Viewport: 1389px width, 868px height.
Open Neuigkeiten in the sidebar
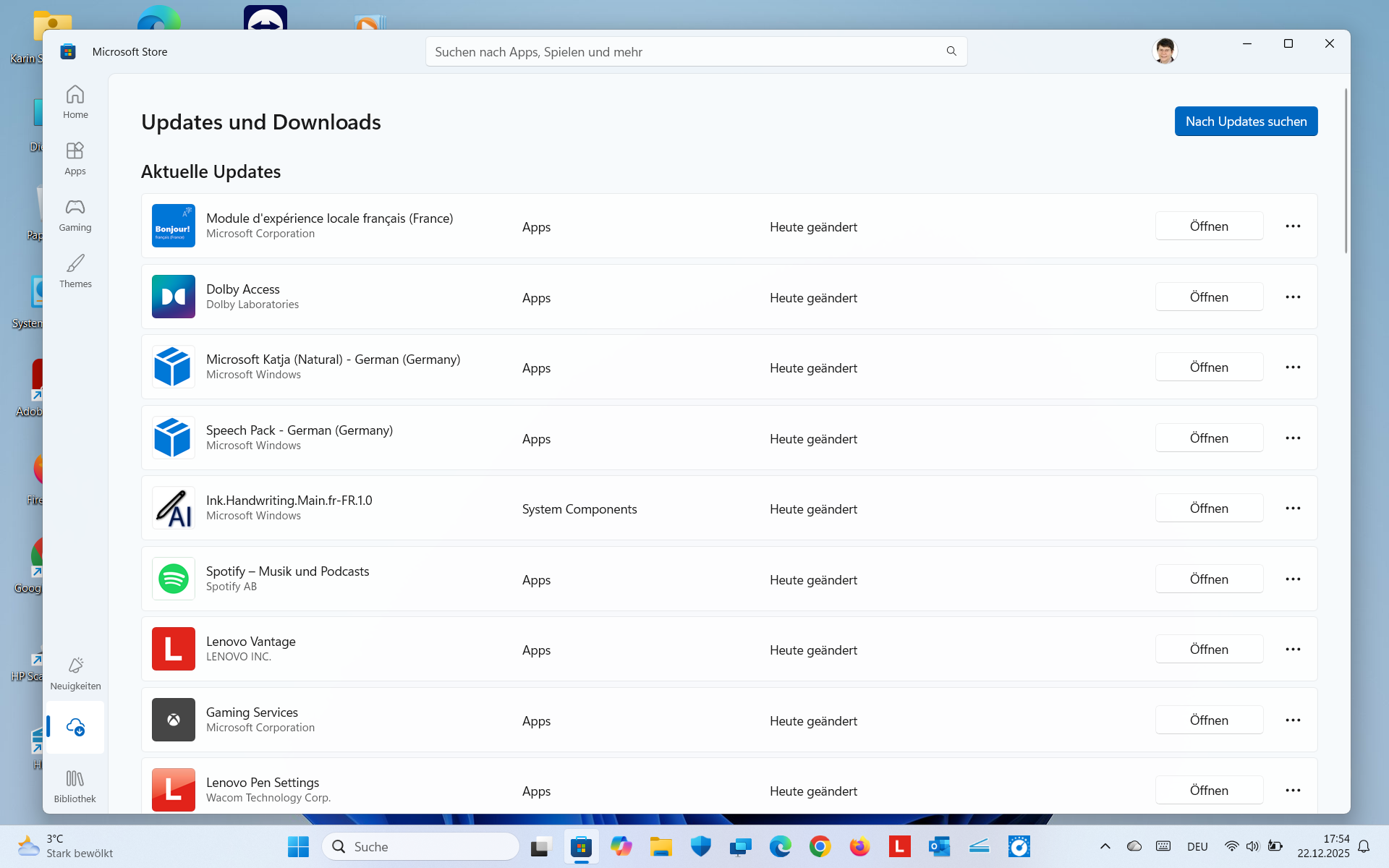[x=75, y=673]
